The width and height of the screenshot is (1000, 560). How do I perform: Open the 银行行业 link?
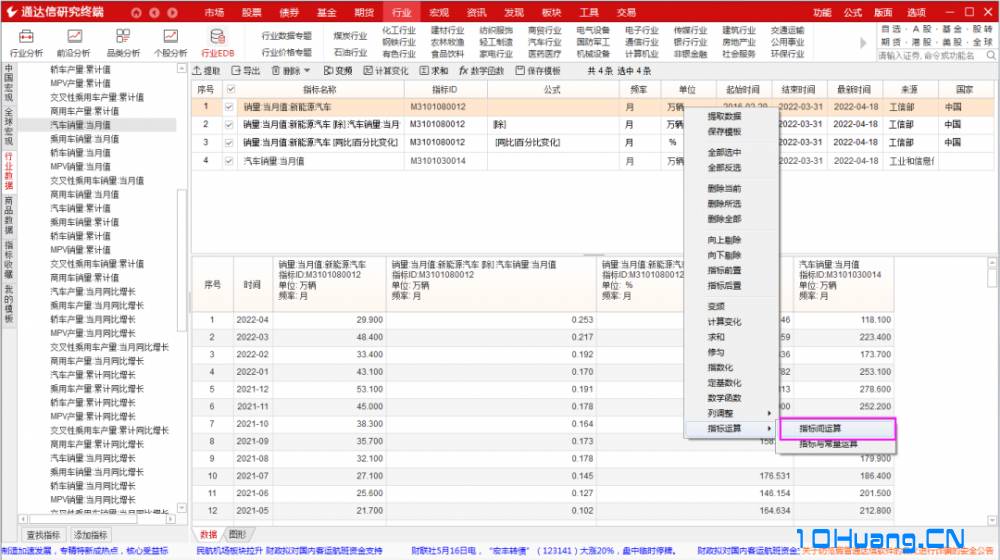(691, 42)
